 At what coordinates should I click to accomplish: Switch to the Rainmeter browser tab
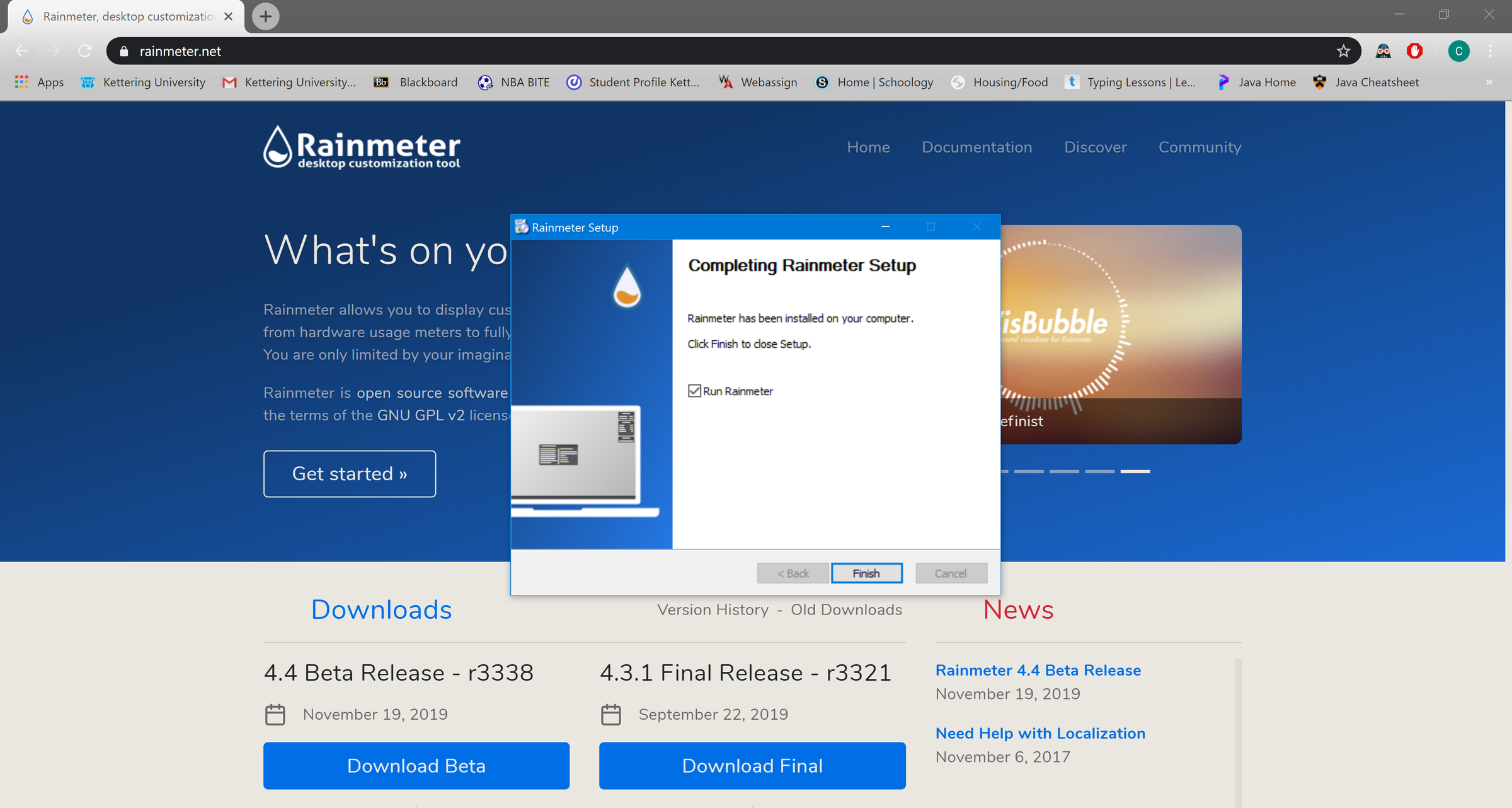pos(120,16)
